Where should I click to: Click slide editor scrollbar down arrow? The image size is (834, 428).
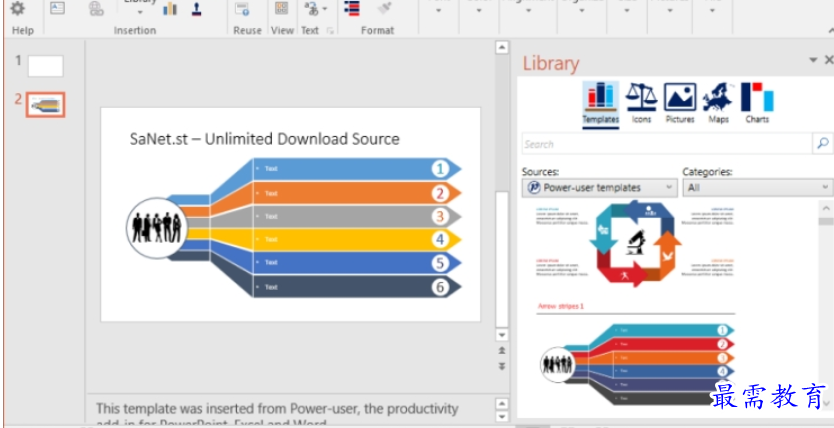pos(502,335)
